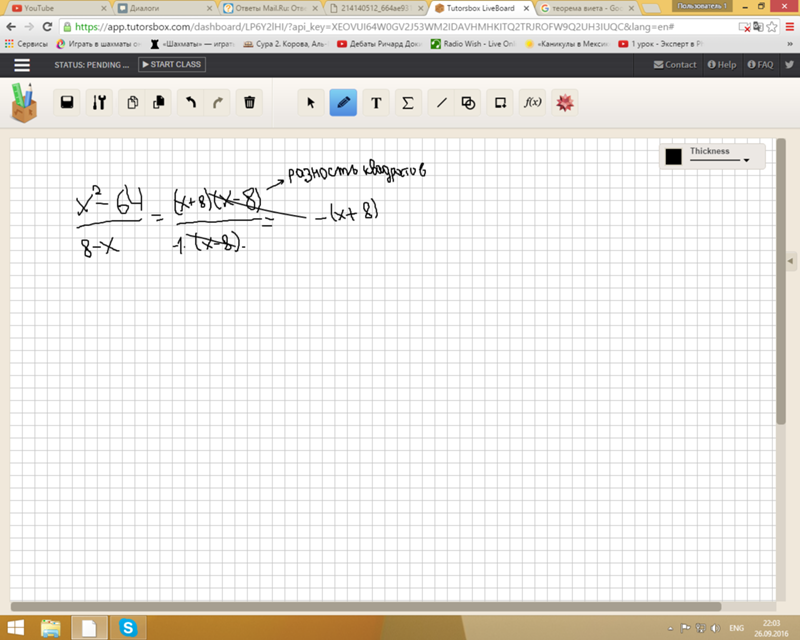The width and height of the screenshot is (800, 640).
Task: Select the line drawing tool
Action: pyautogui.click(x=440, y=102)
